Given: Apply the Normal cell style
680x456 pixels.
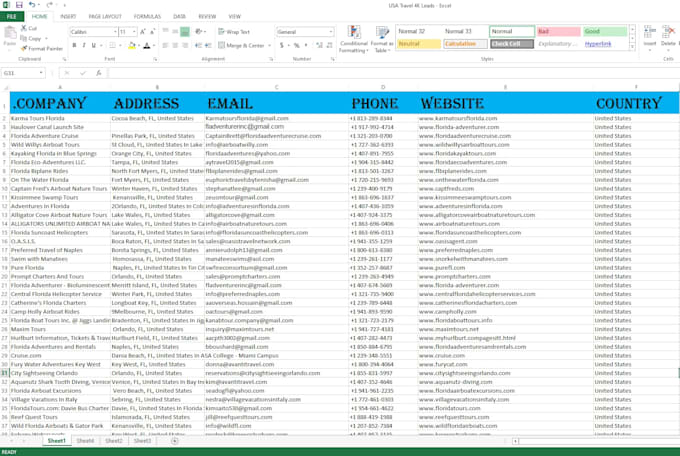Looking at the screenshot, I should click(512, 31).
